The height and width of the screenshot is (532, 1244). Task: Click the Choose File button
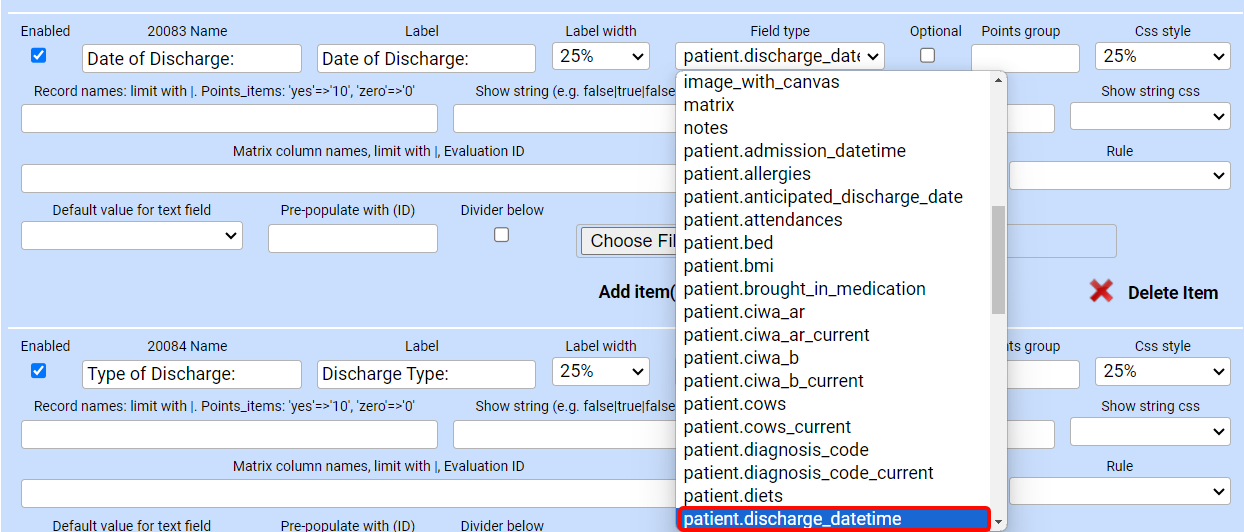628,241
